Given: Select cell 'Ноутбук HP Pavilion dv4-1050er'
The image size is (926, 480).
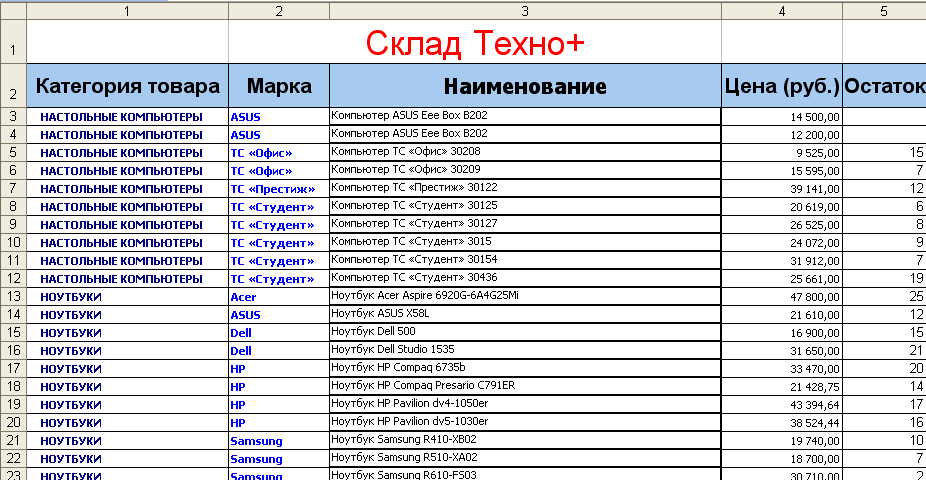Looking at the screenshot, I should [525, 405].
